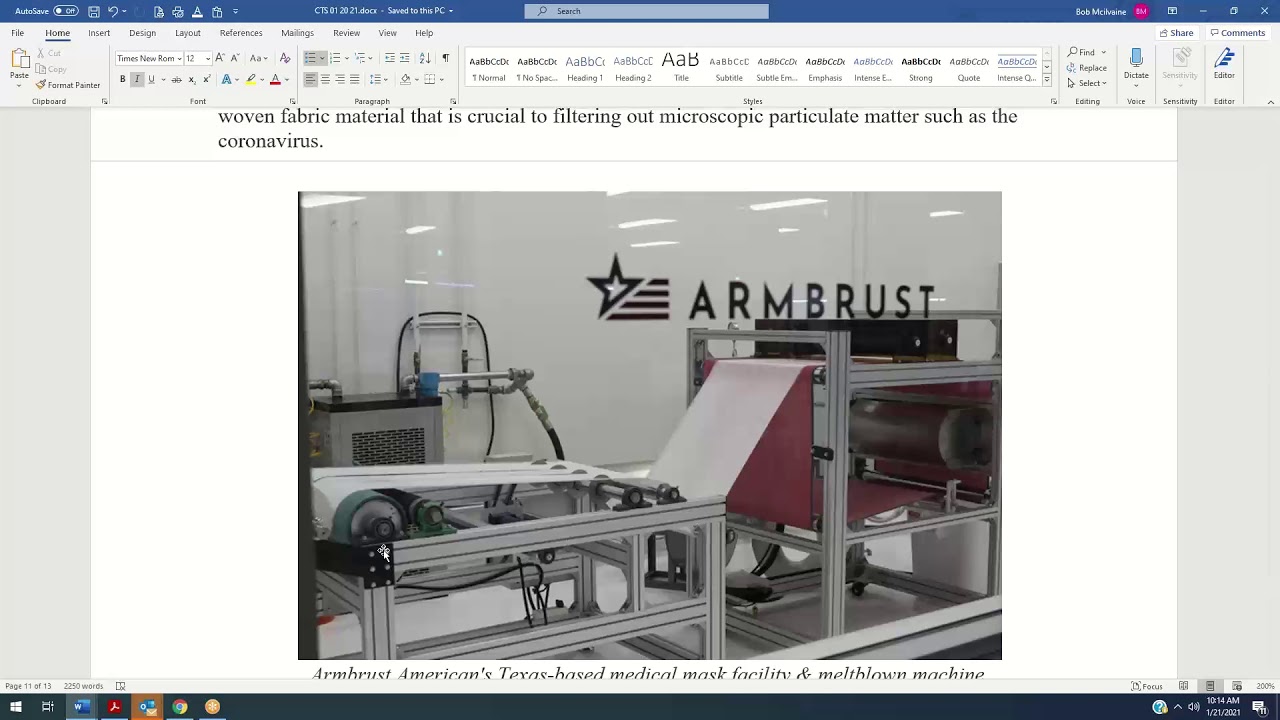The height and width of the screenshot is (720, 1280).
Task: Click Clear All Formatting icon
Action: pyautogui.click(x=285, y=58)
